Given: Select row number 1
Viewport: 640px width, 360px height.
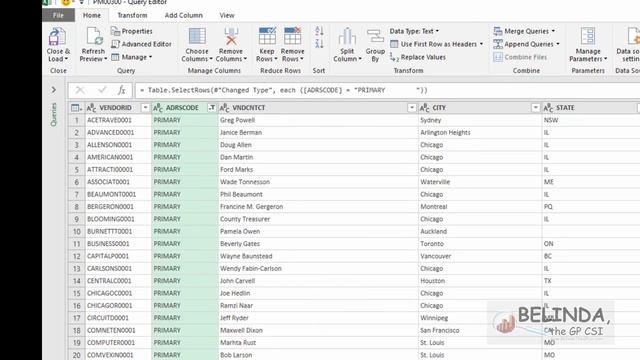Looking at the screenshot, I should (76, 120).
